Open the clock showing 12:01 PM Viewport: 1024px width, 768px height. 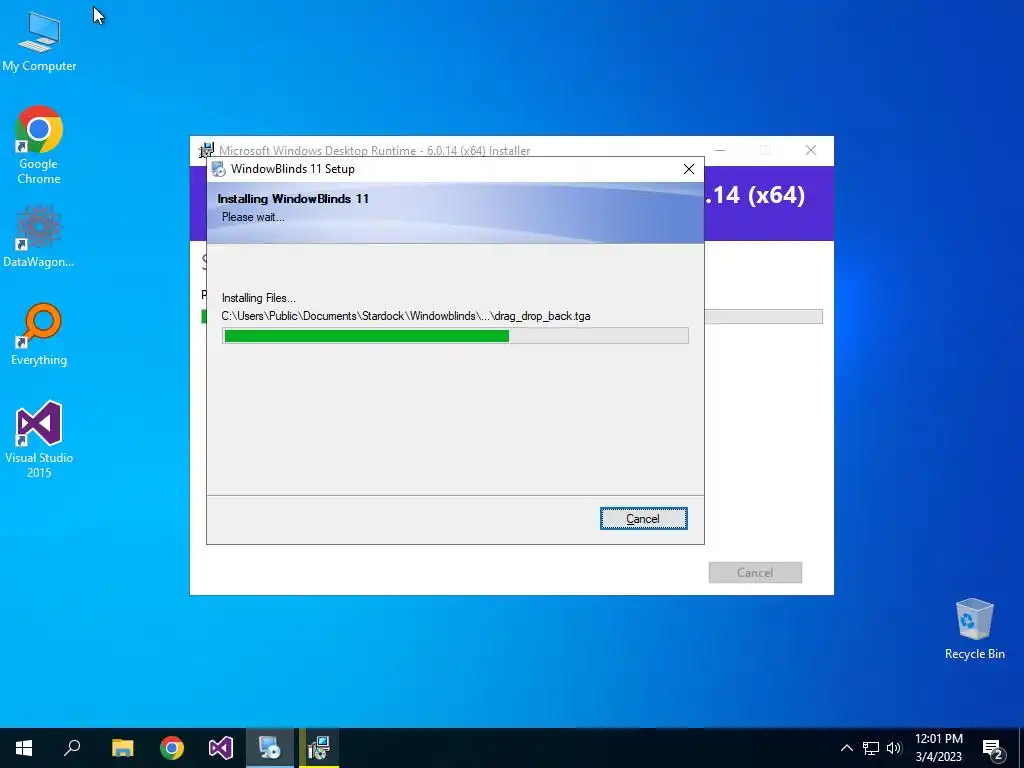click(x=938, y=748)
